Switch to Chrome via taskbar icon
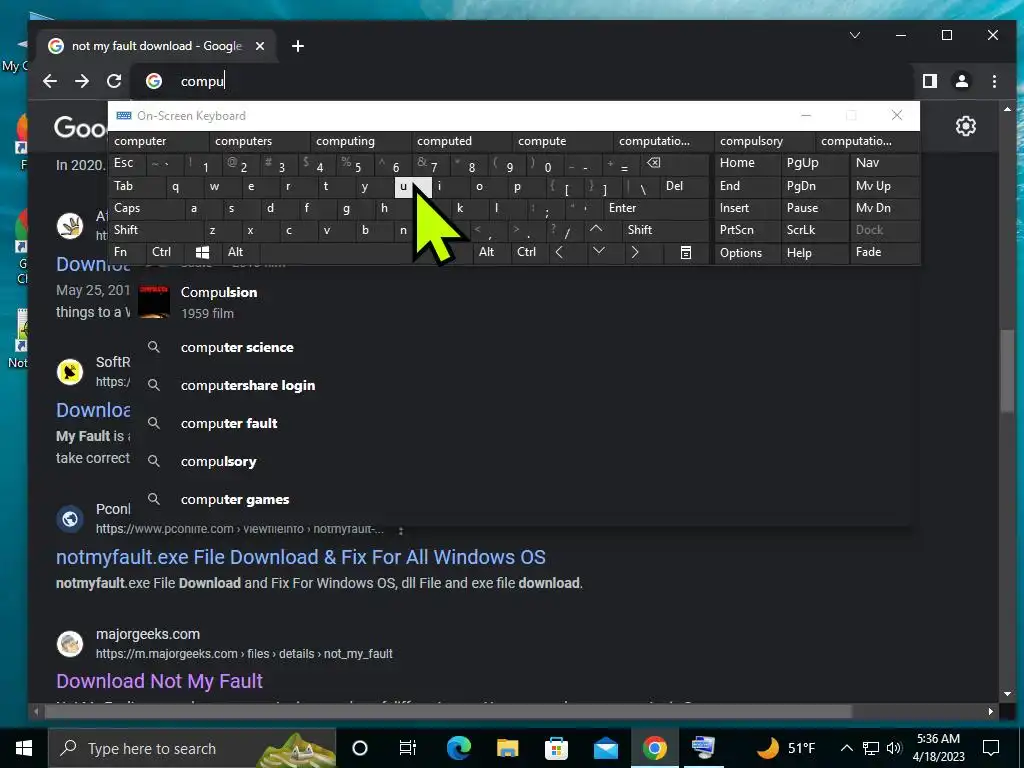This screenshot has width=1024, height=768. coord(654,748)
